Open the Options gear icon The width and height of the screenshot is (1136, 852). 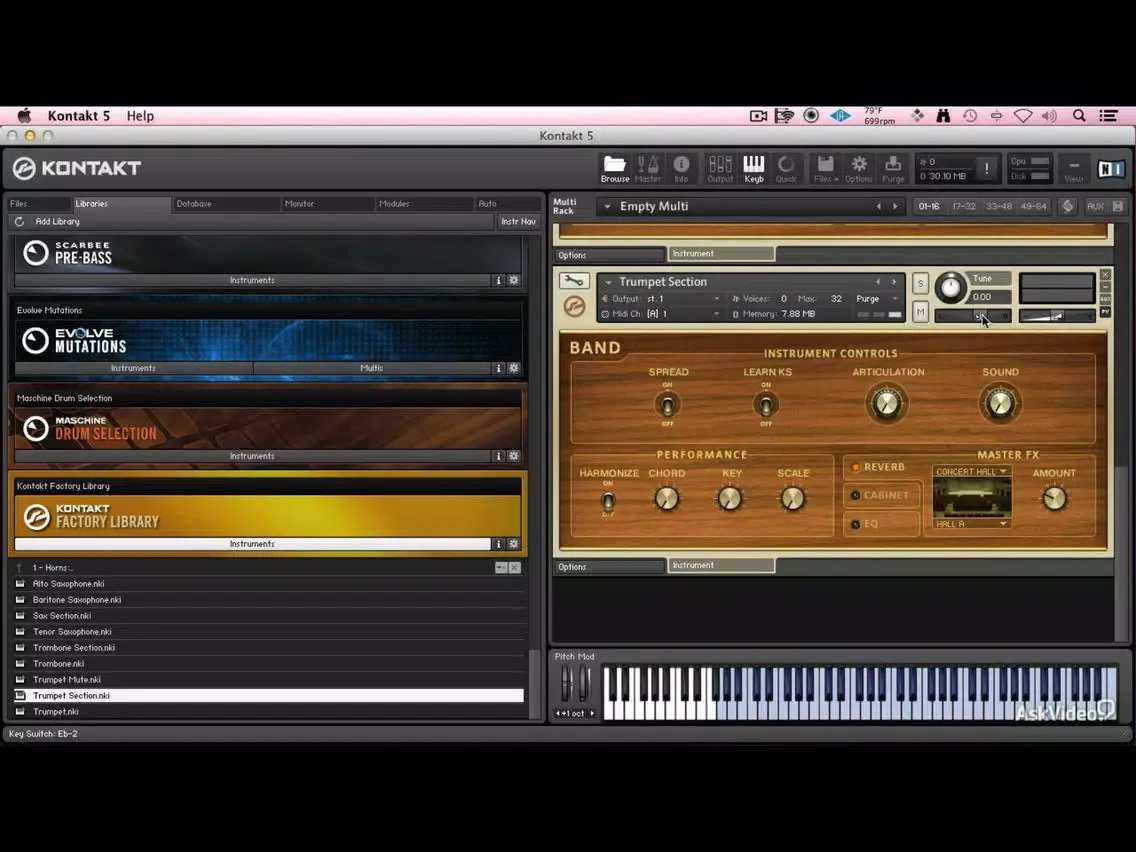[859, 169]
